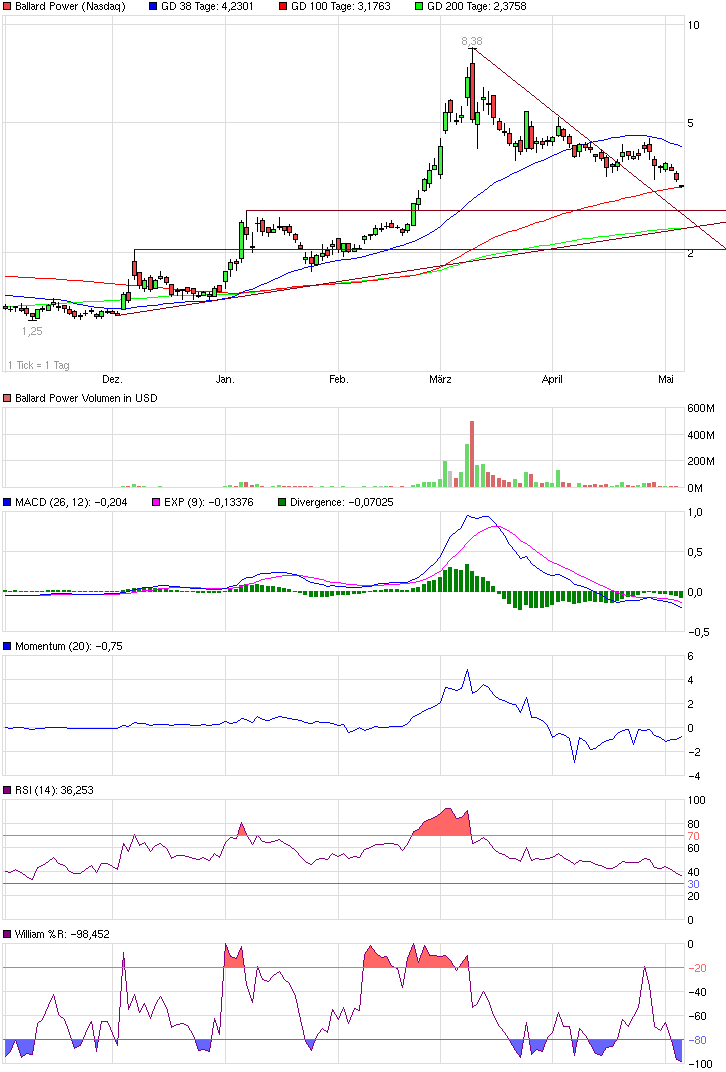Click the price axis value 5
Screen dimensions: 726x1072
690,123
